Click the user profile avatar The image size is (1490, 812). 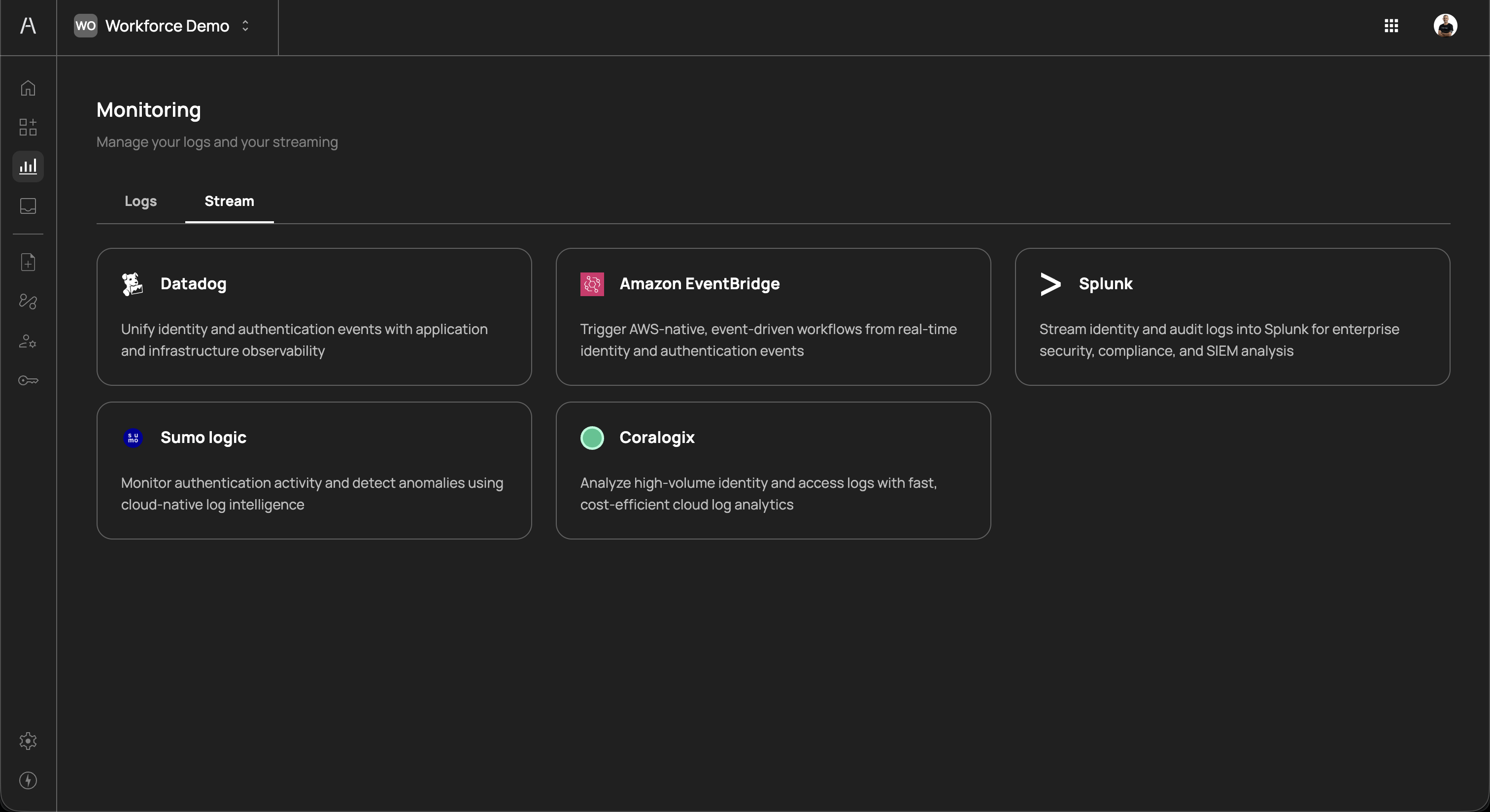pyautogui.click(x=1445, y=26)
